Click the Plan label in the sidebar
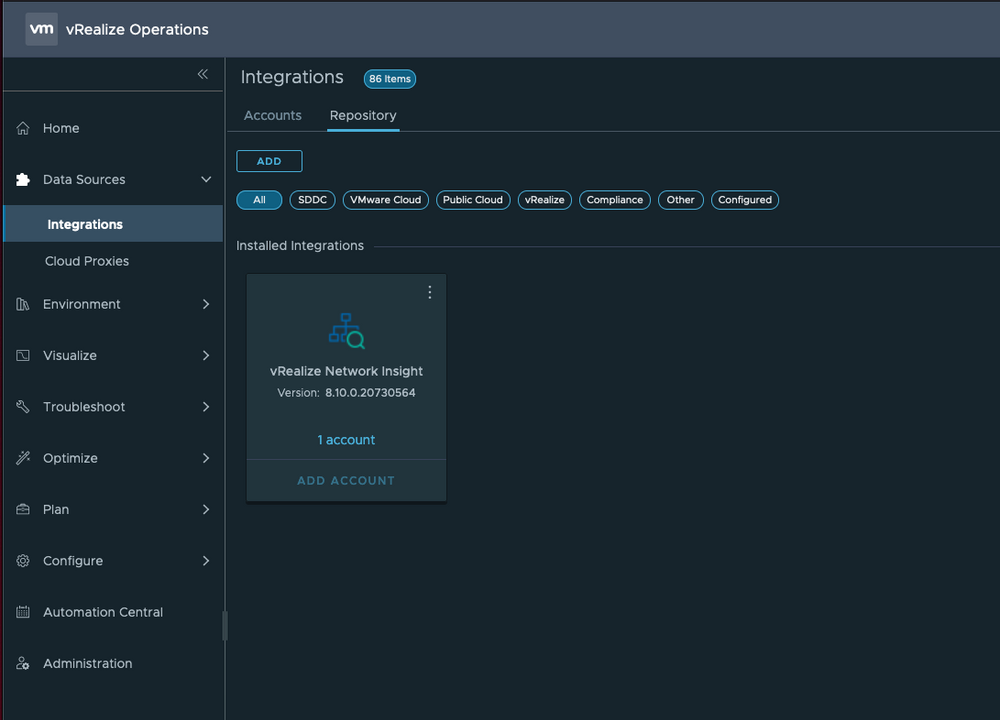The image size is (1000, 720). (56, 510)
